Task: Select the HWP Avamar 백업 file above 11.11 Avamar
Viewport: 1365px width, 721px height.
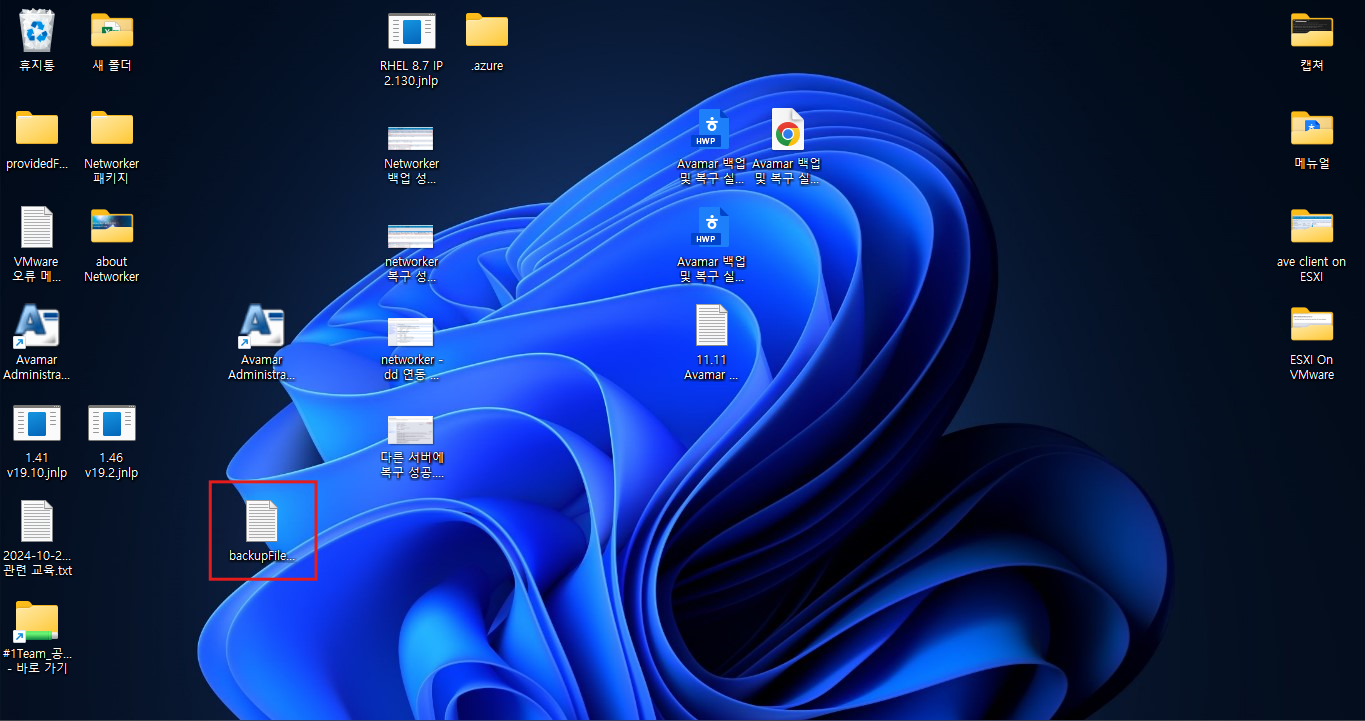Action: click(x=712, y=244)
